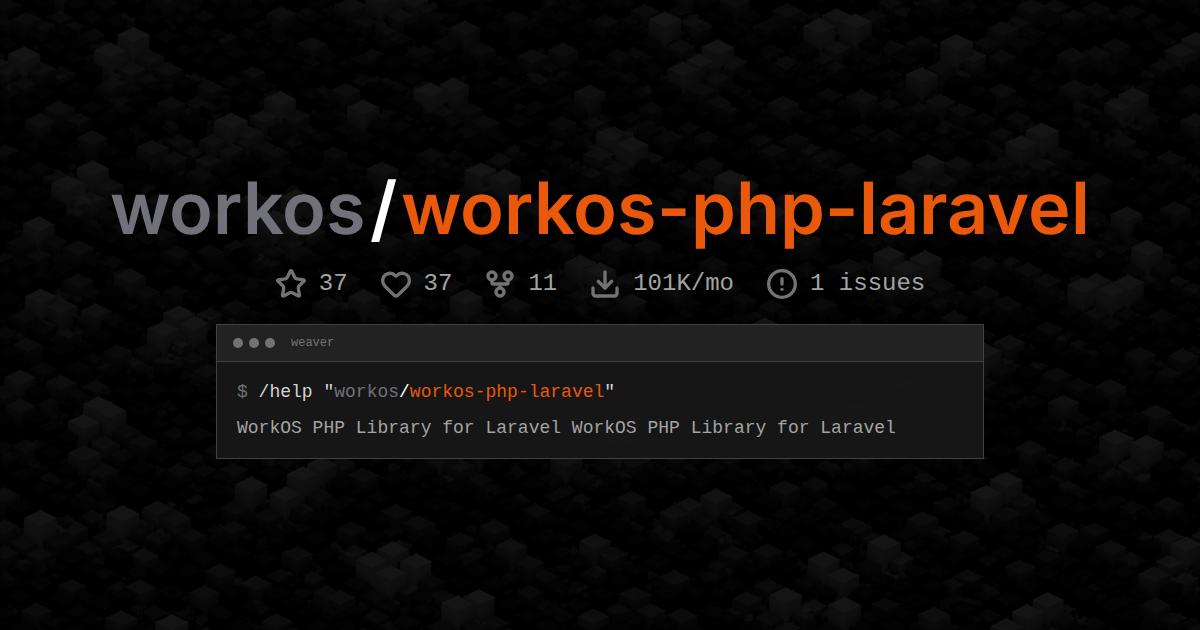
Task: Click the fork count '11'
Action: coord(542,283)
